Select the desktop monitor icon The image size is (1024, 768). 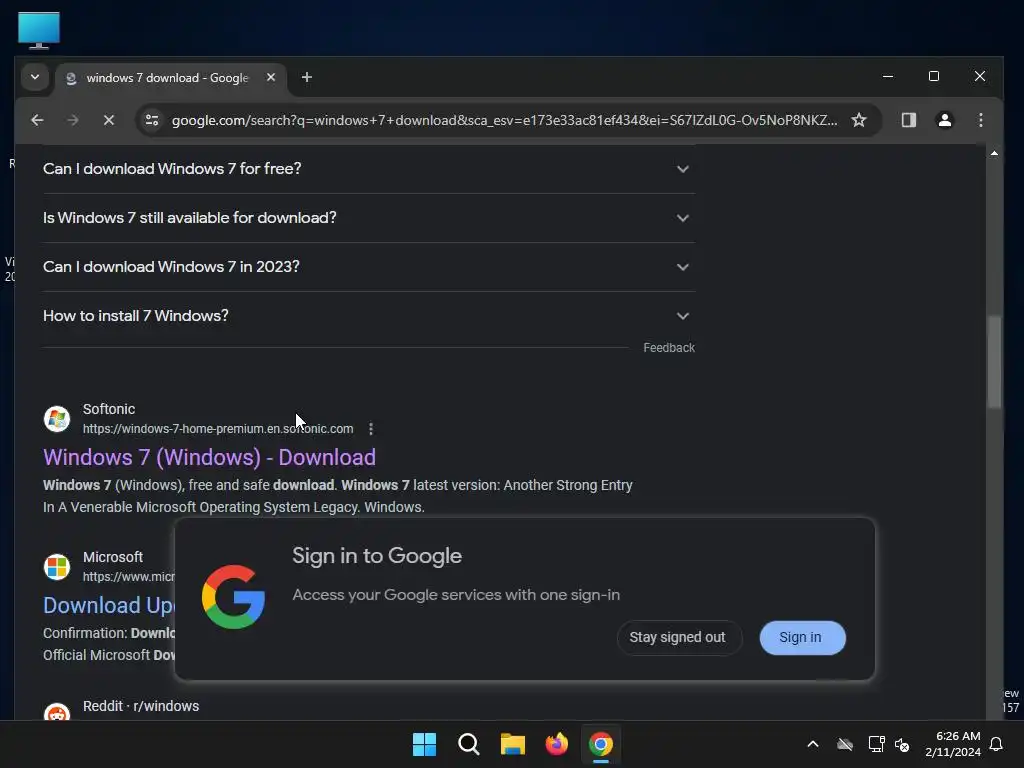[x=39, y=31]
